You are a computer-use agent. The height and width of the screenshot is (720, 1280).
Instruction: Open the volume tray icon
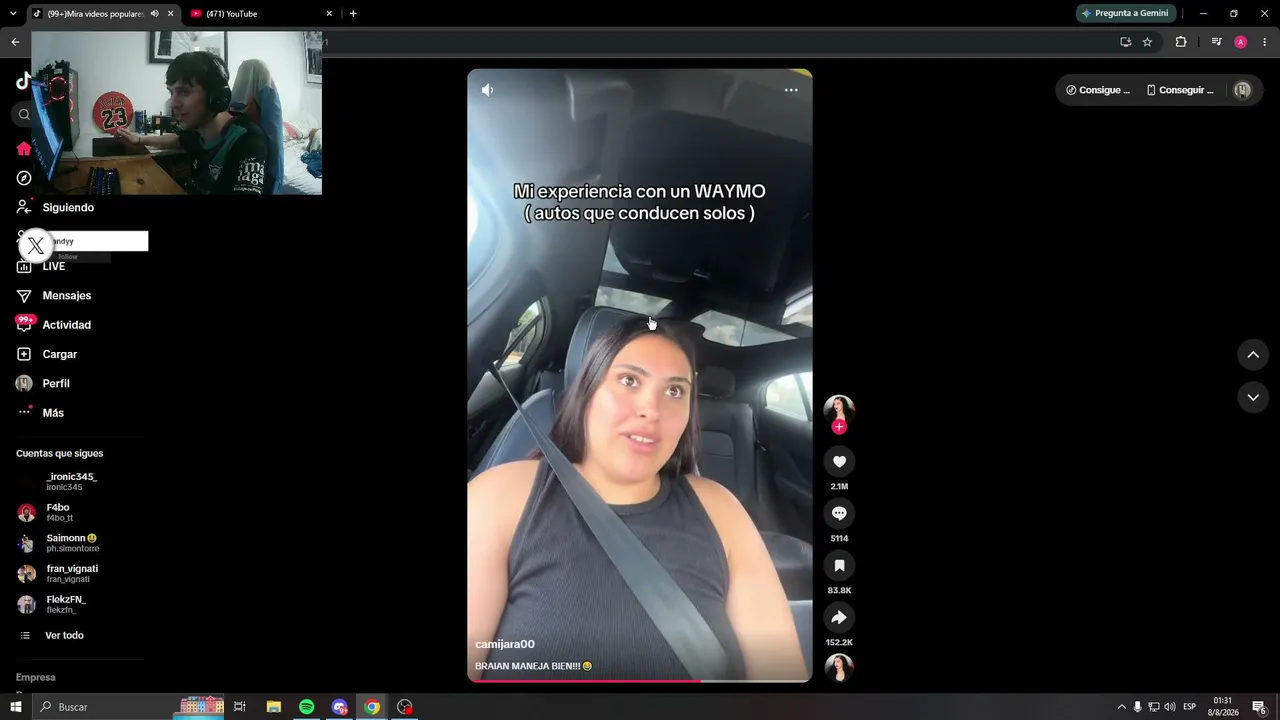(x=1169, y=707)
